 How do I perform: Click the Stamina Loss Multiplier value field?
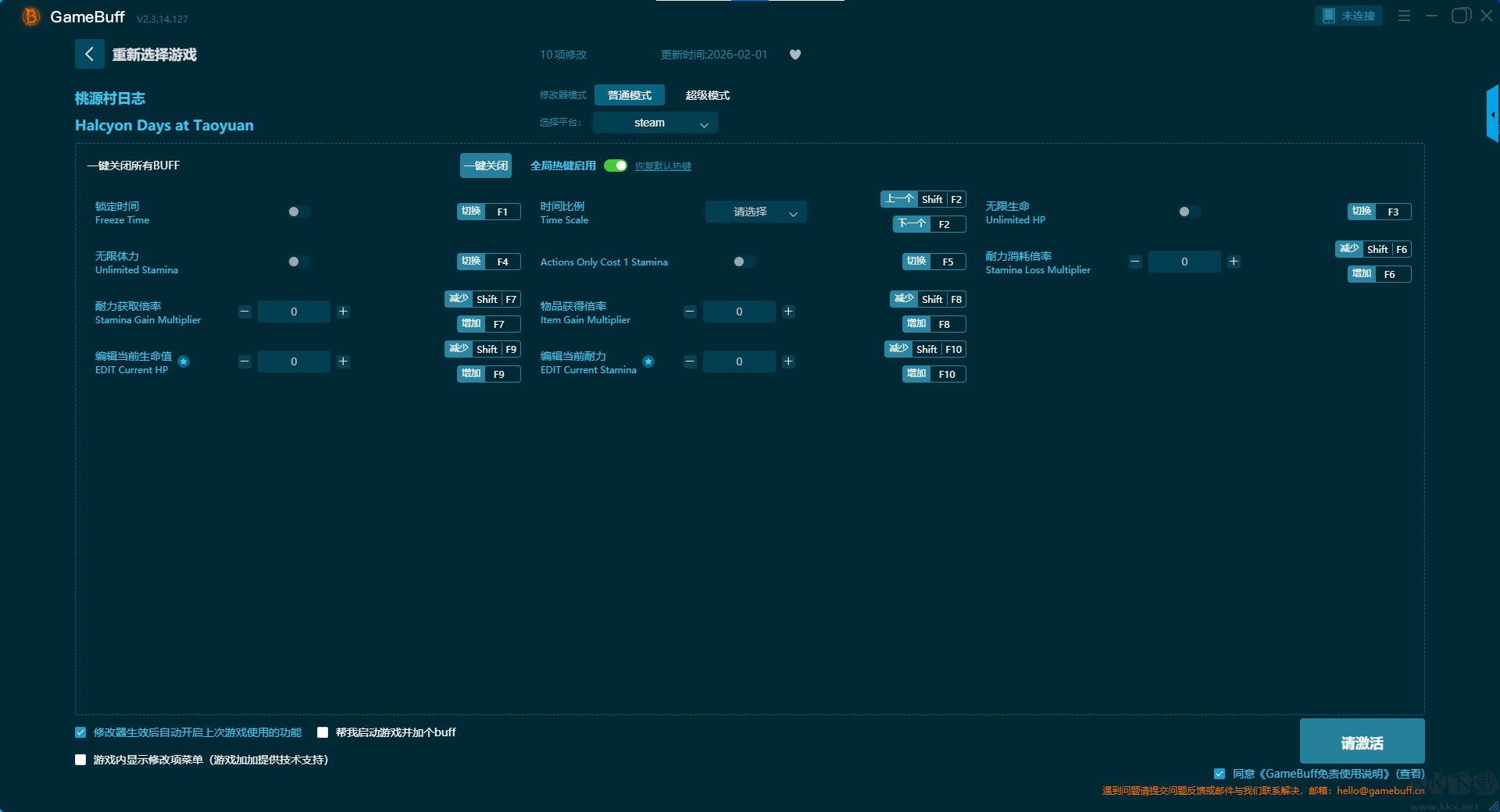(x=1184, y=262)
